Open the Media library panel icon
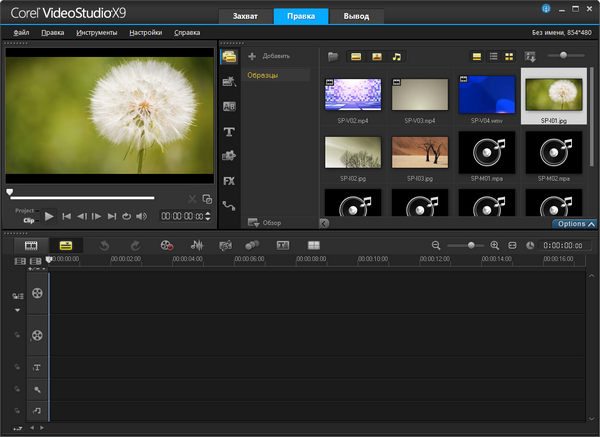600x437 pixels. 229,57
